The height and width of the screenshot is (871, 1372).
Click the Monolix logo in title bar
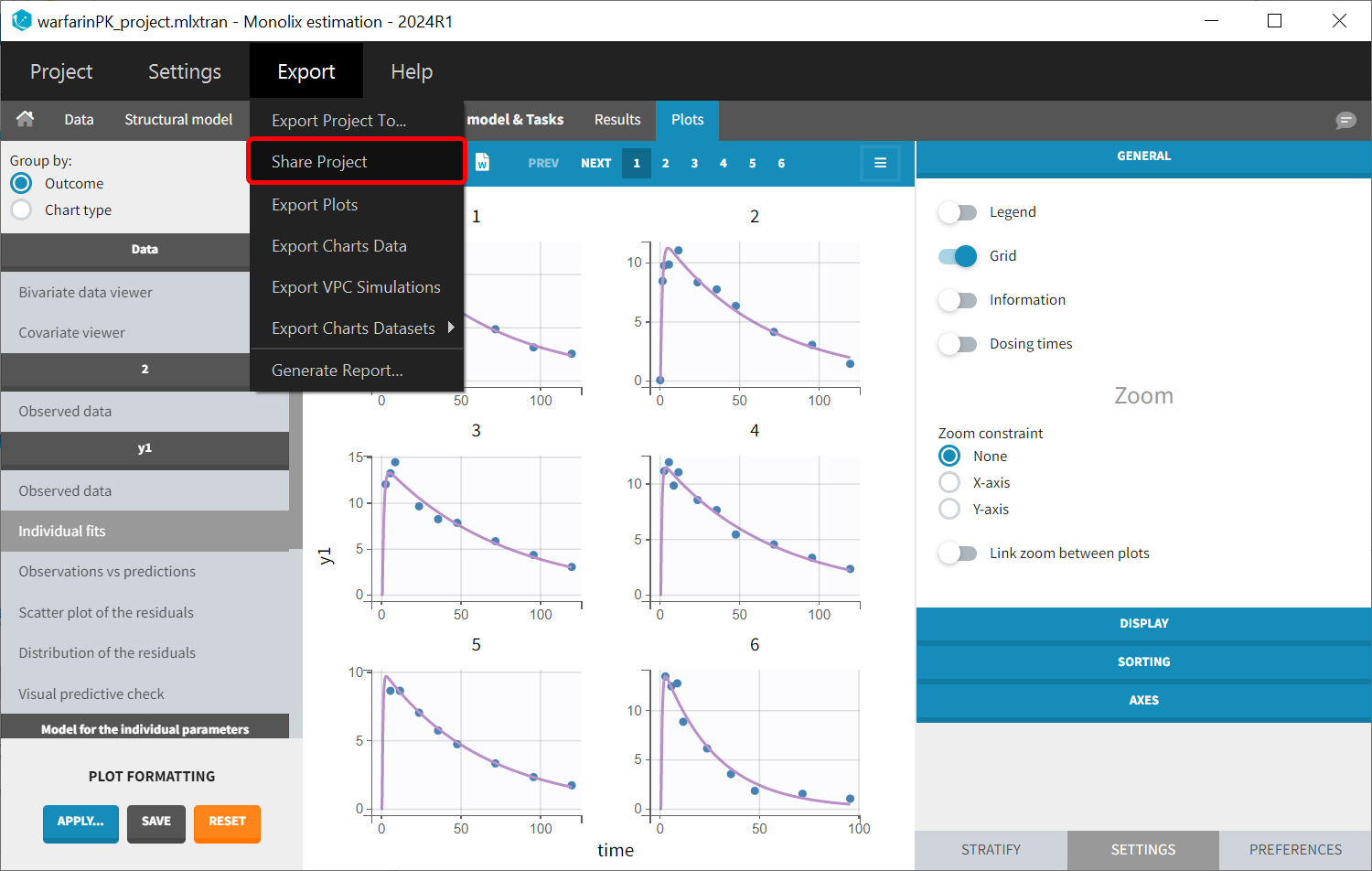21,21
